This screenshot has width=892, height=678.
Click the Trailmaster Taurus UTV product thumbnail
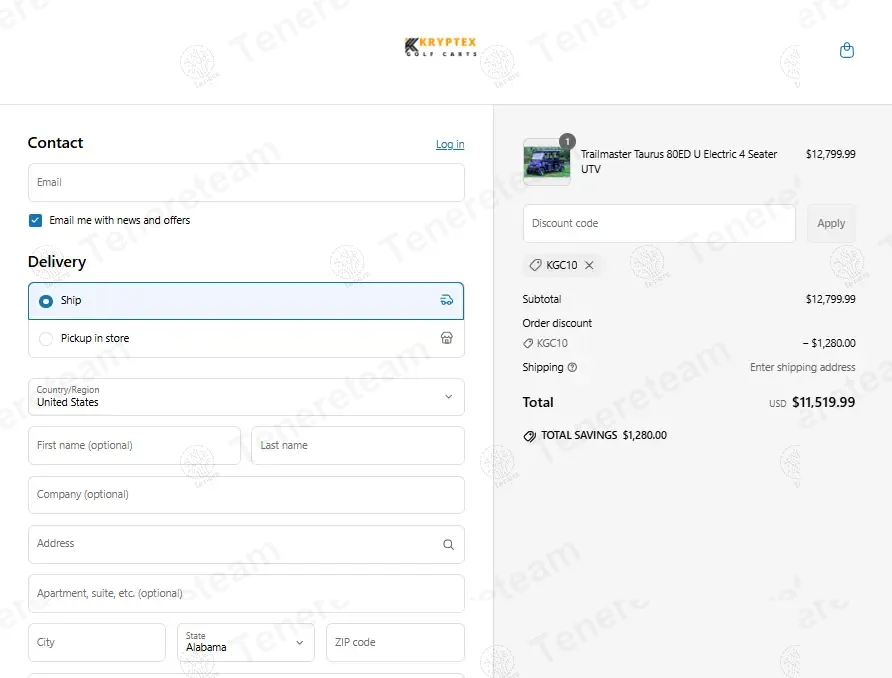tap(547, 162)
